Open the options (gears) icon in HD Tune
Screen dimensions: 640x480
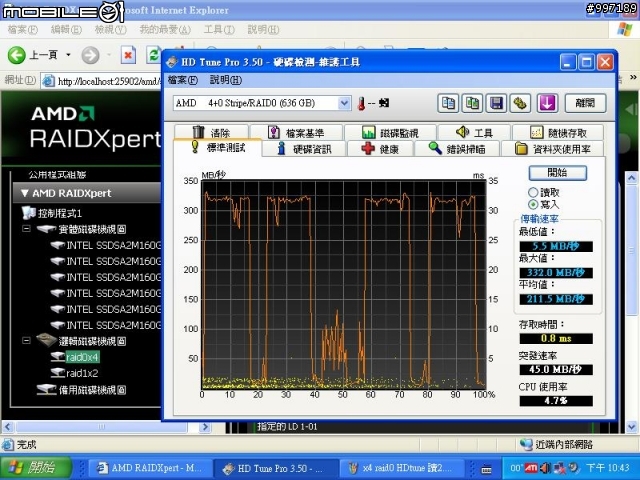pos(520,103)
